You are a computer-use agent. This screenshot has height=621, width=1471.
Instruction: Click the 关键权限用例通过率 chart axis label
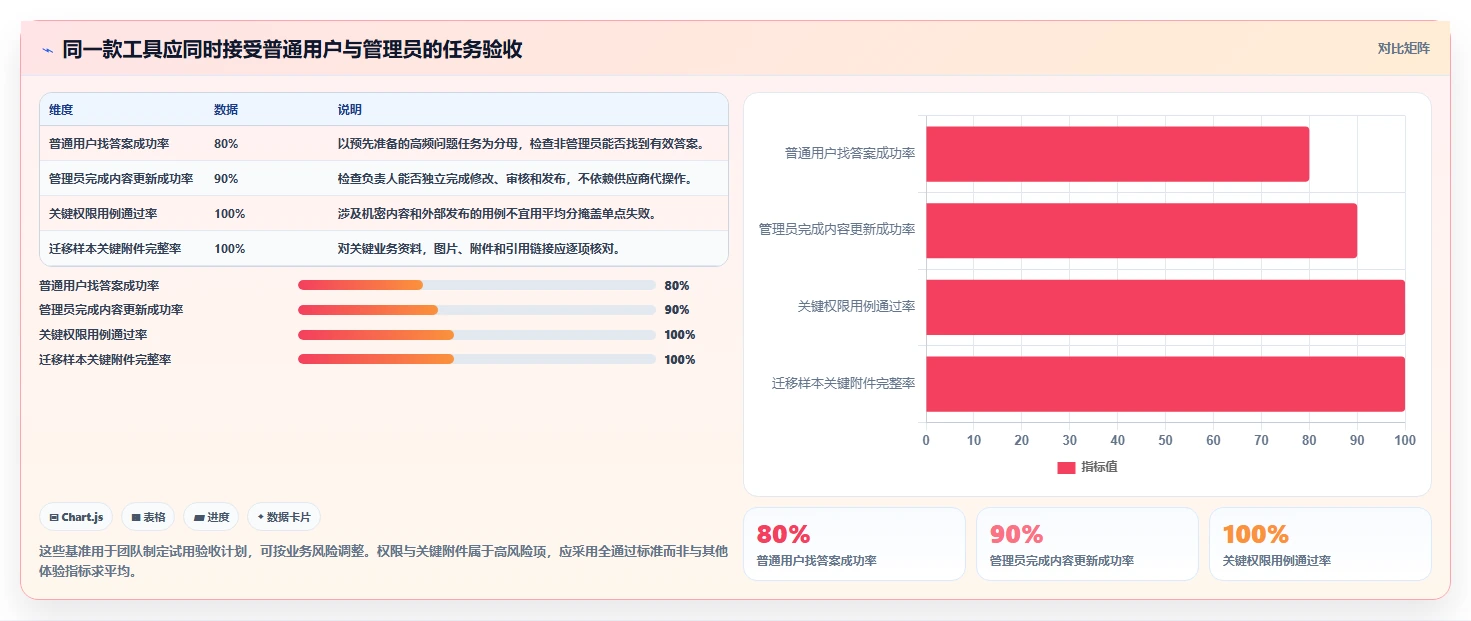click(x=856, y=306)
